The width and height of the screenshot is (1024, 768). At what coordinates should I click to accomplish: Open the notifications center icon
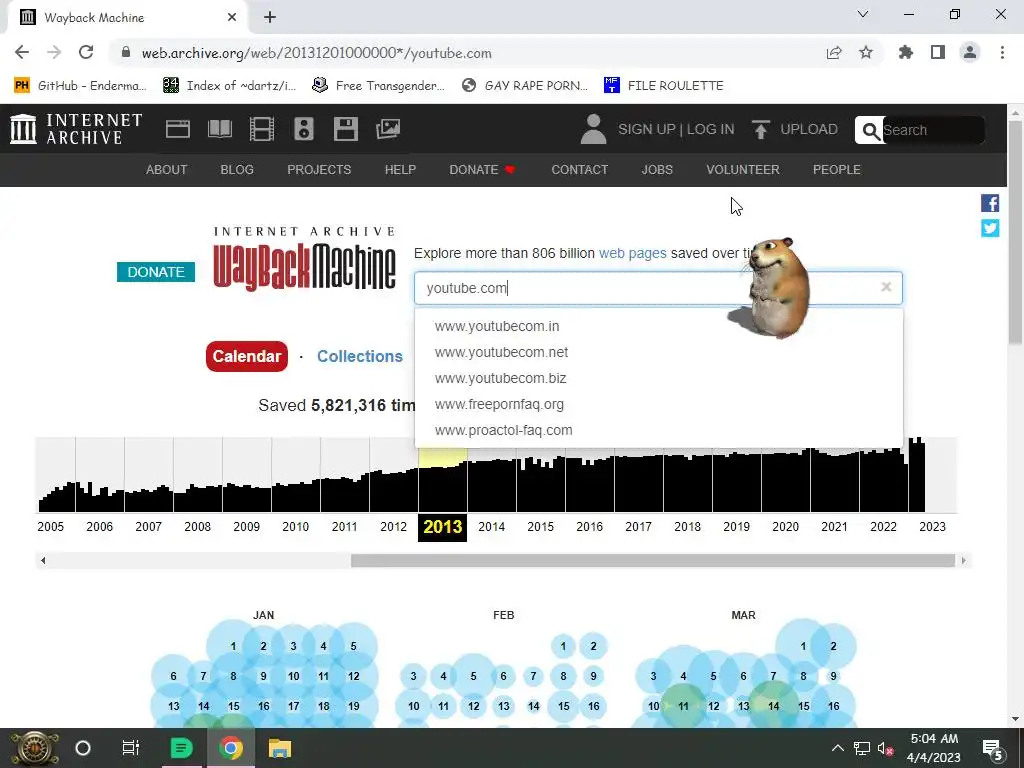point(993,748)
